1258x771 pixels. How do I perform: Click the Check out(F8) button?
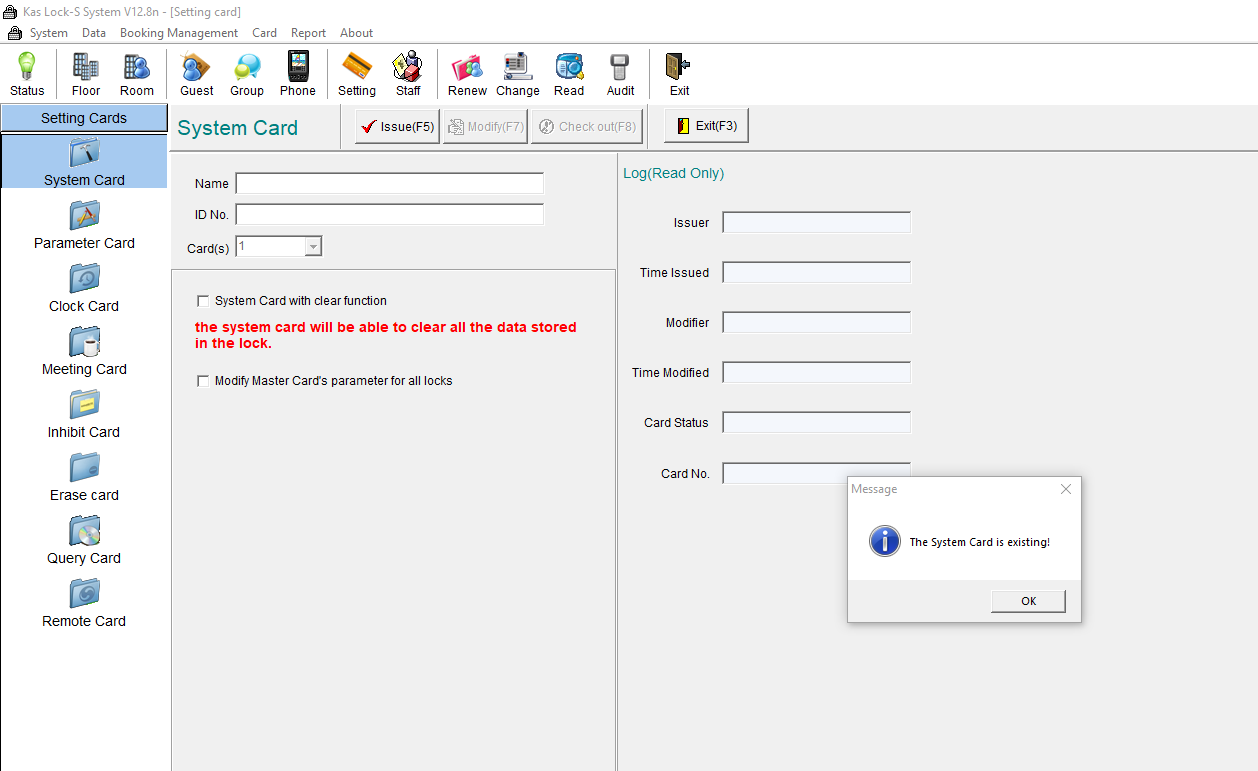pyautogui.click(x=587, y=127)
